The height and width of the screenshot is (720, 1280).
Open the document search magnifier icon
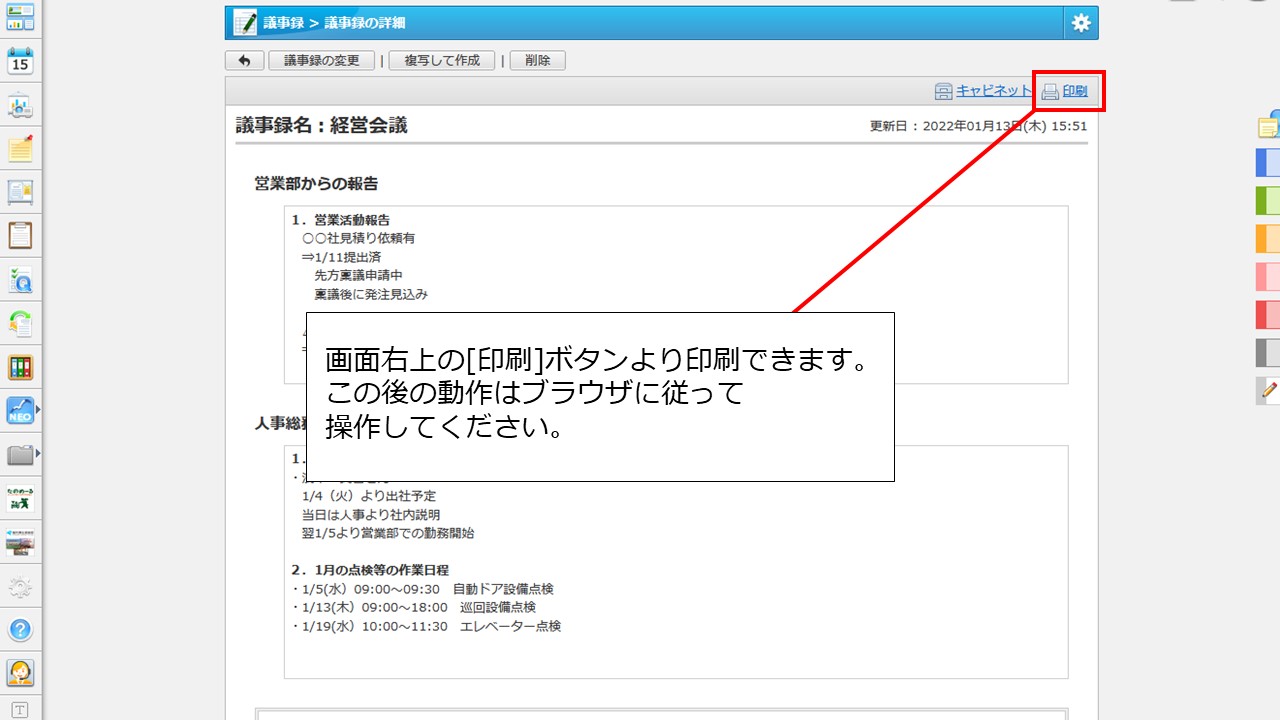click(x=20, y=280)
